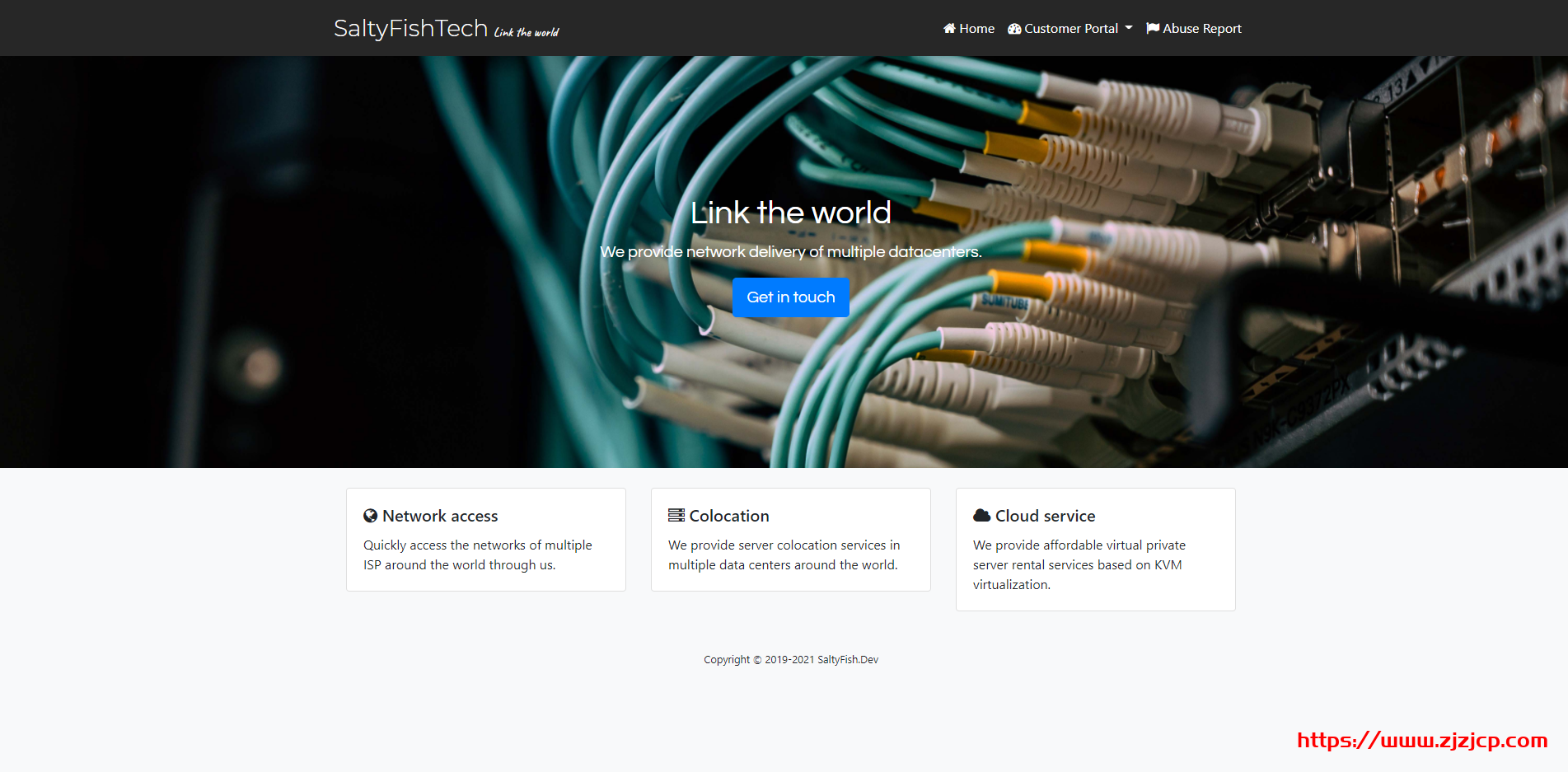Click the house icon beside Home
The image size is (1568, 772).
pos(949,28)
